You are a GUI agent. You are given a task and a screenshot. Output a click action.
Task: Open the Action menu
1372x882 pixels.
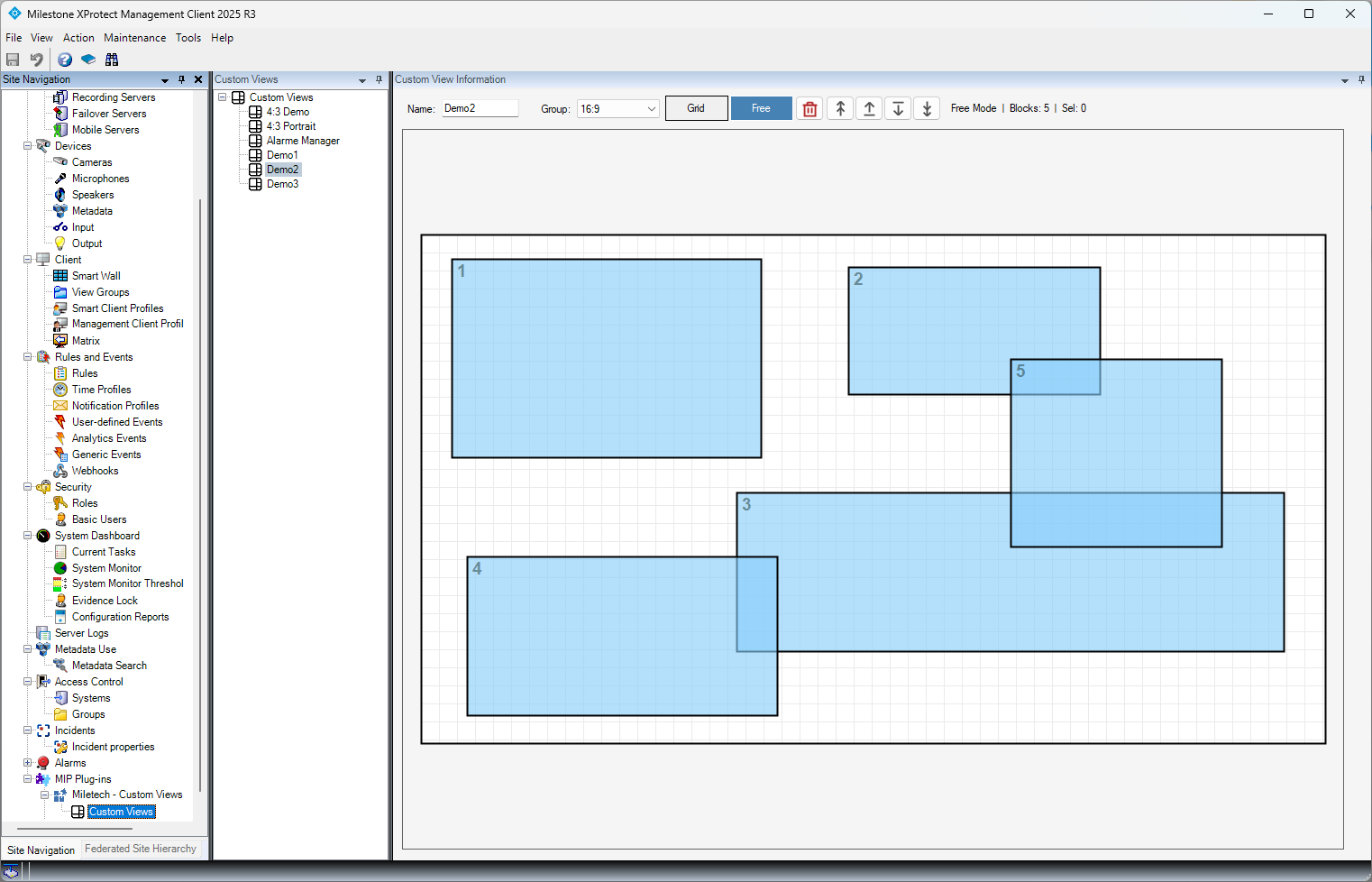(78, 38)
